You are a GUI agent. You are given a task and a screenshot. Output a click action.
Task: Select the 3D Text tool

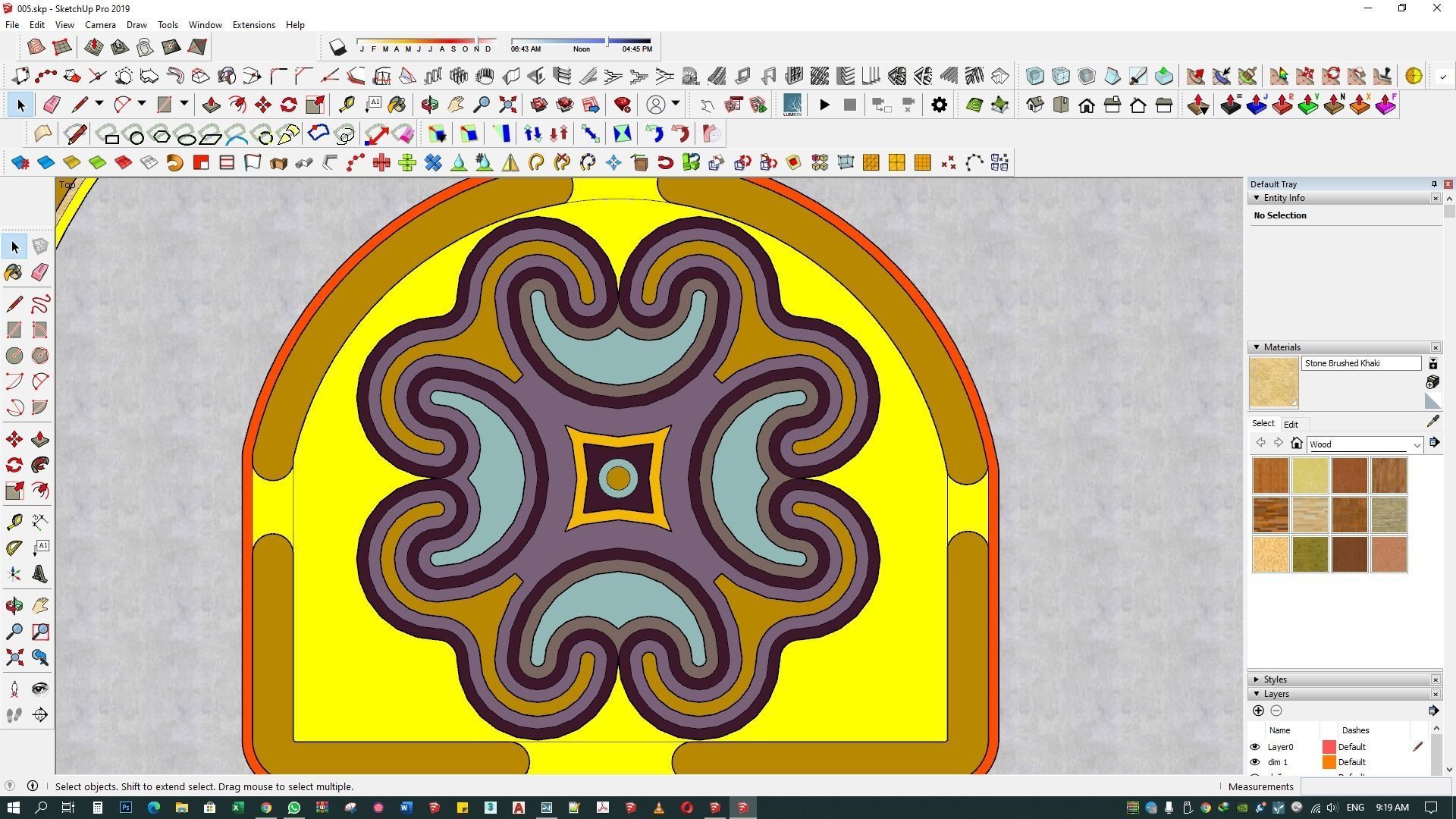pyautogui.click(x=40, y=574)
